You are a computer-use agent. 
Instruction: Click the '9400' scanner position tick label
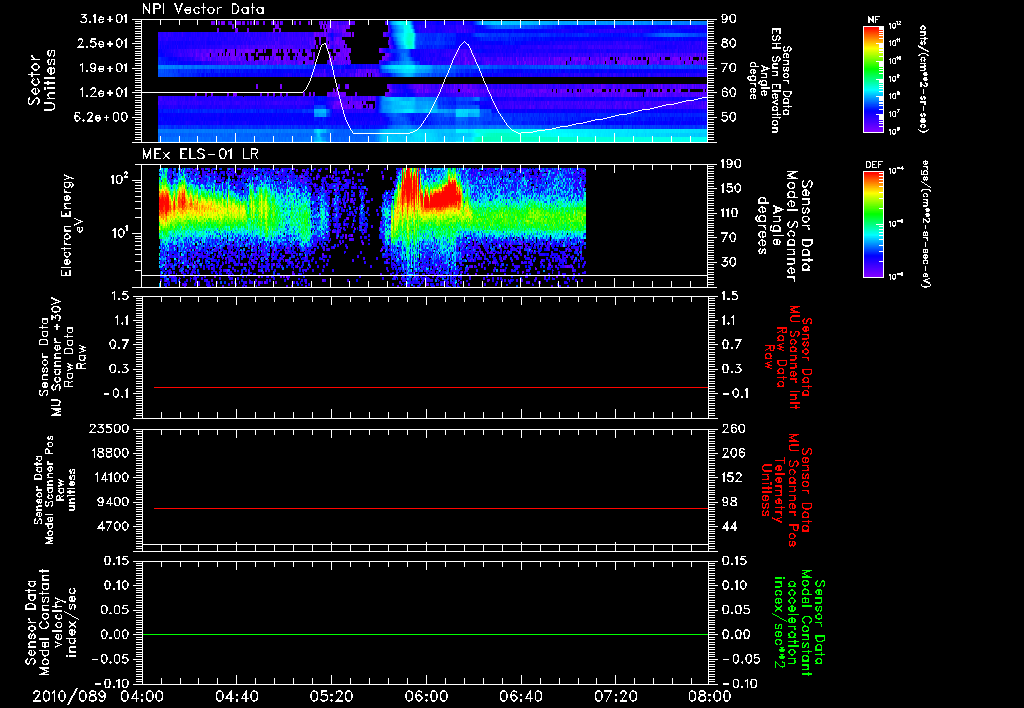click(112, 502)
